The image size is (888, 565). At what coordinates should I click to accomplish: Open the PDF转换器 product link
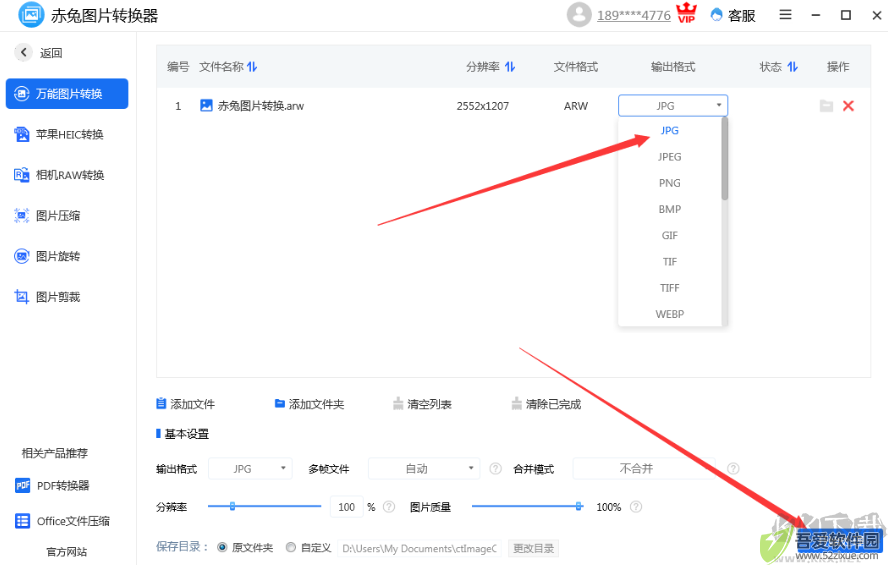[52, 485]
